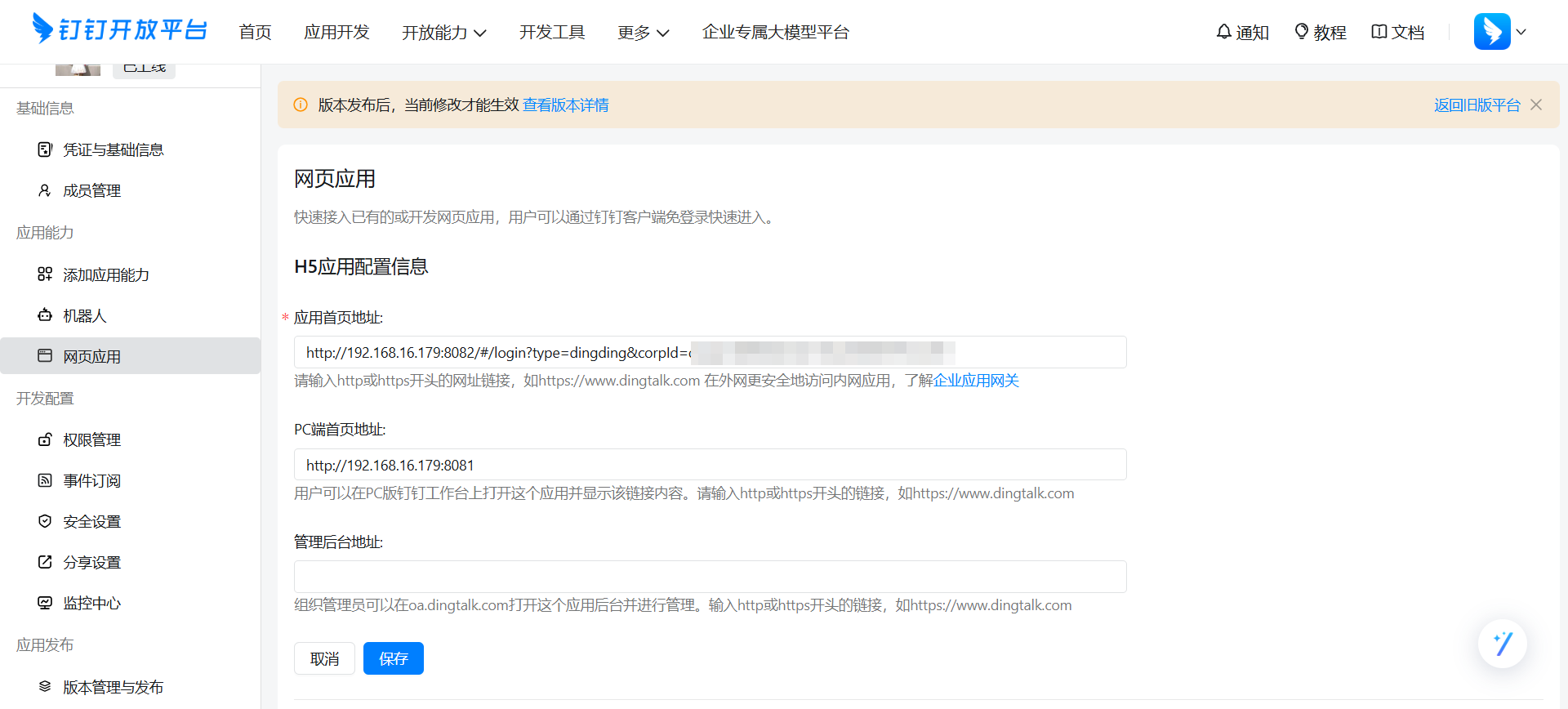Click the H5应用配置信息 section heading
1568x709 pixels.
pos(361,267)
